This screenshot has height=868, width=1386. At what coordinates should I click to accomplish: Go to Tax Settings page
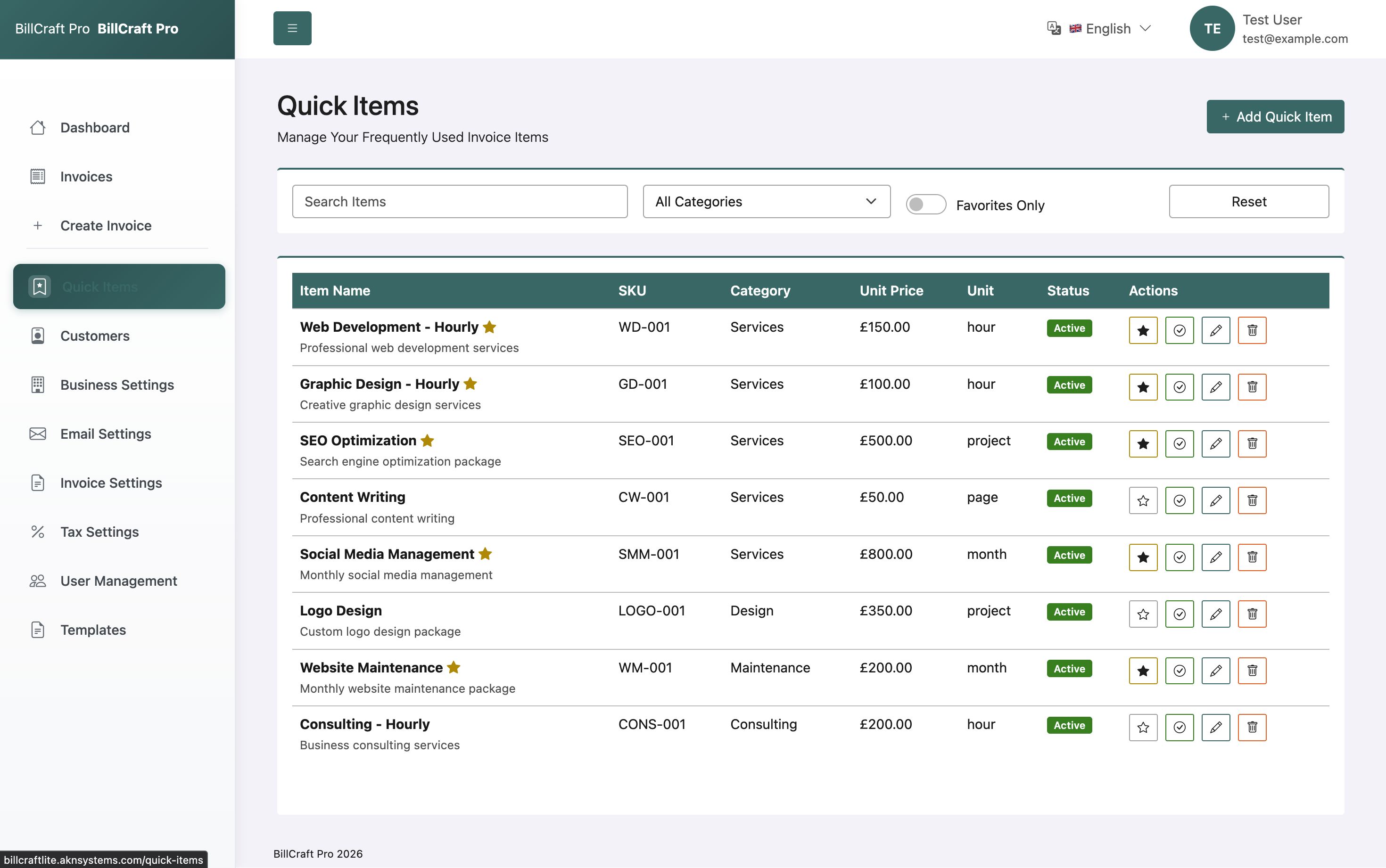(99, 532)
